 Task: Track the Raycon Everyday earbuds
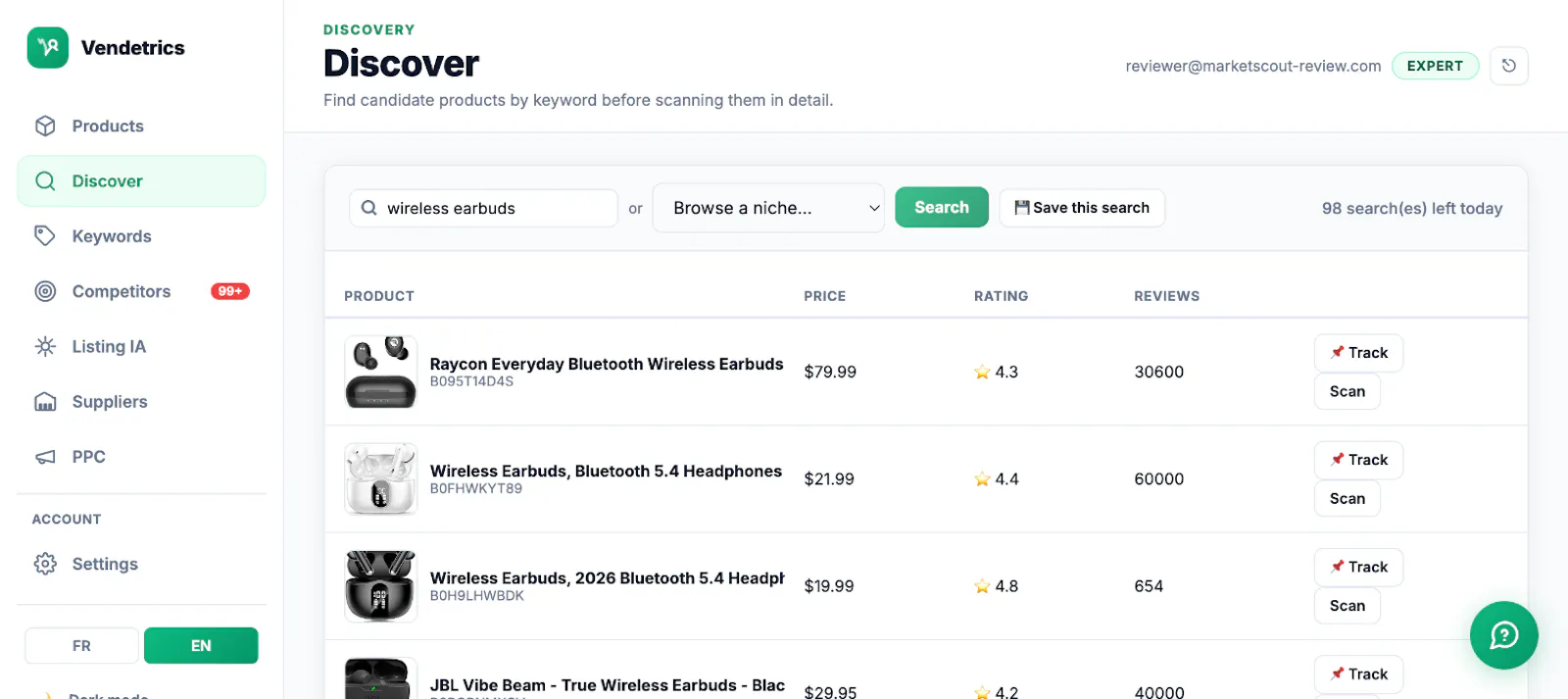tap(1358, 353)
